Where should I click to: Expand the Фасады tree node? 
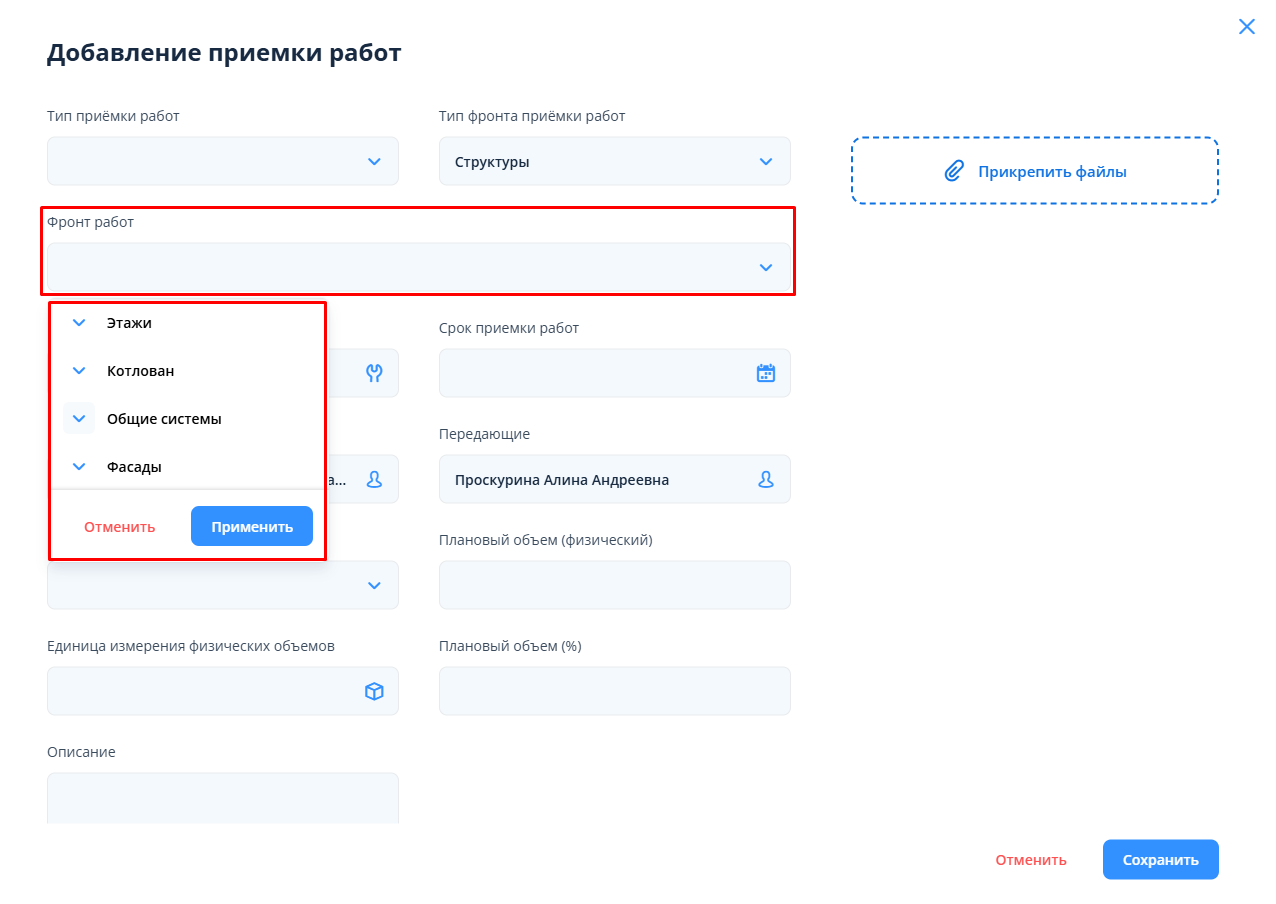point(80,466)
